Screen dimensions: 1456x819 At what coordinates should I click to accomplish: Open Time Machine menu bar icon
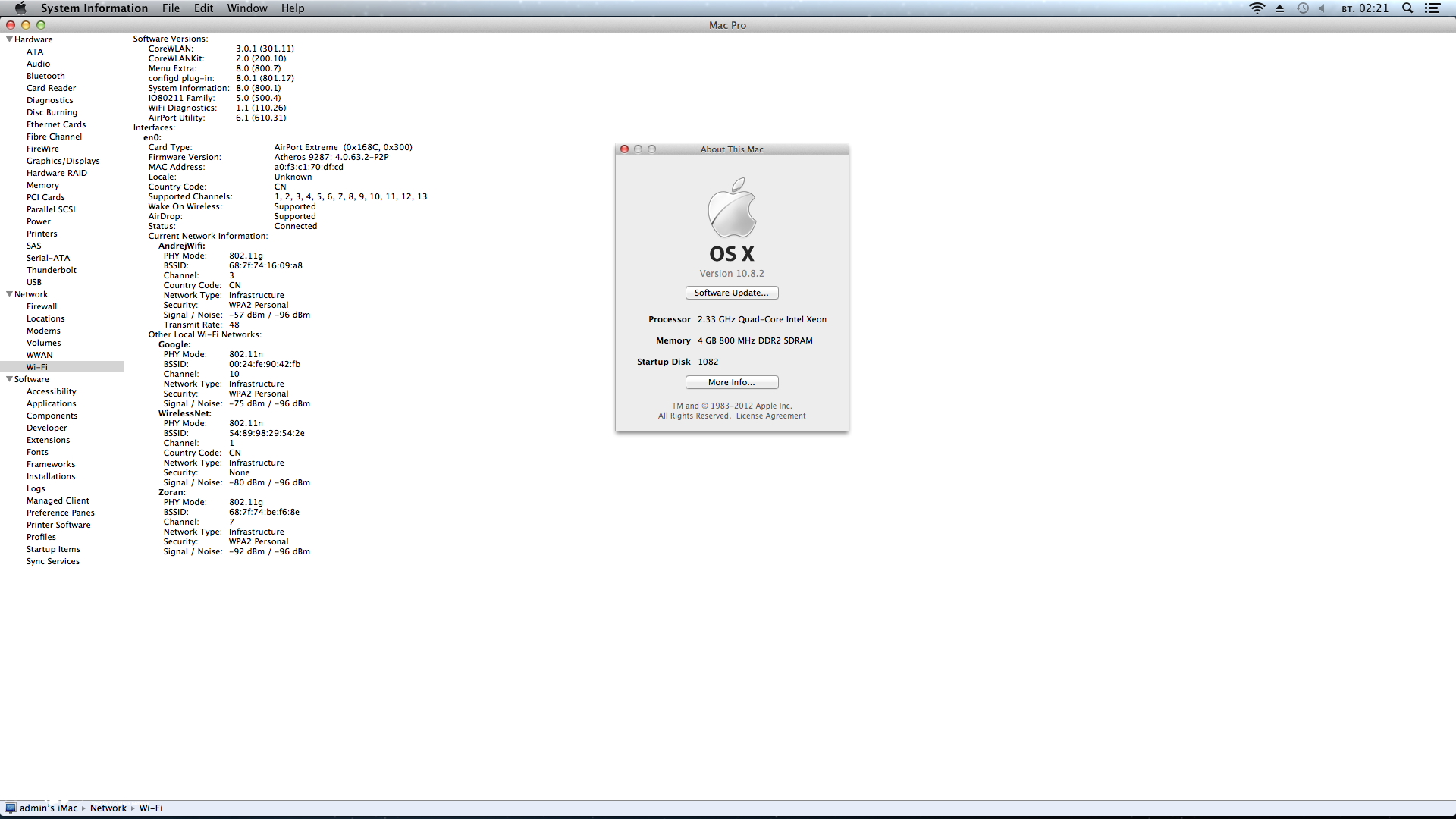click(x=1302, y=8)
